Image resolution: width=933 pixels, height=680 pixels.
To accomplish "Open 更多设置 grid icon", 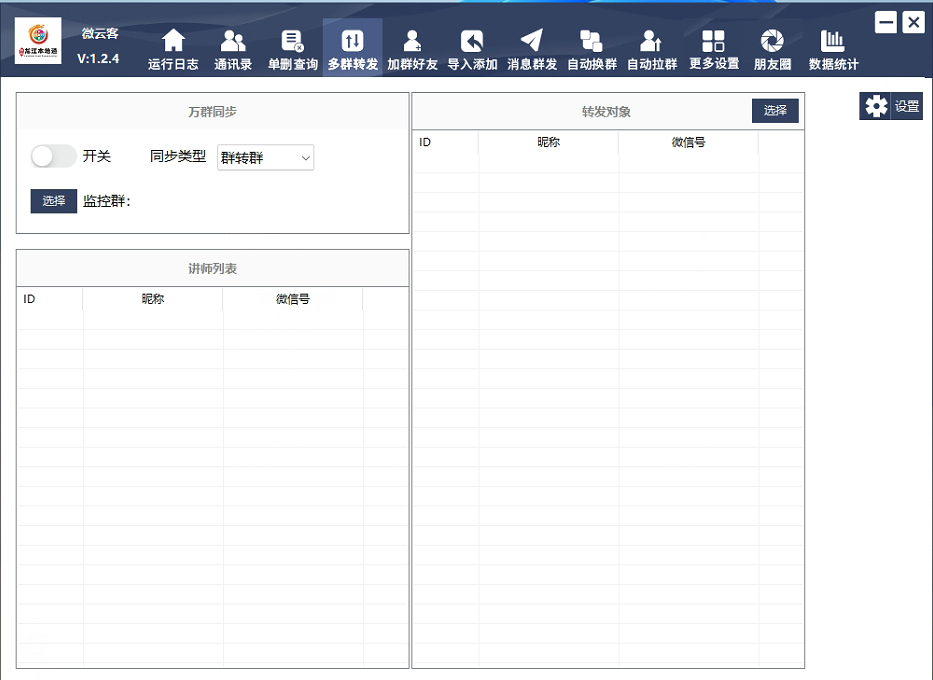I will 714,42.
